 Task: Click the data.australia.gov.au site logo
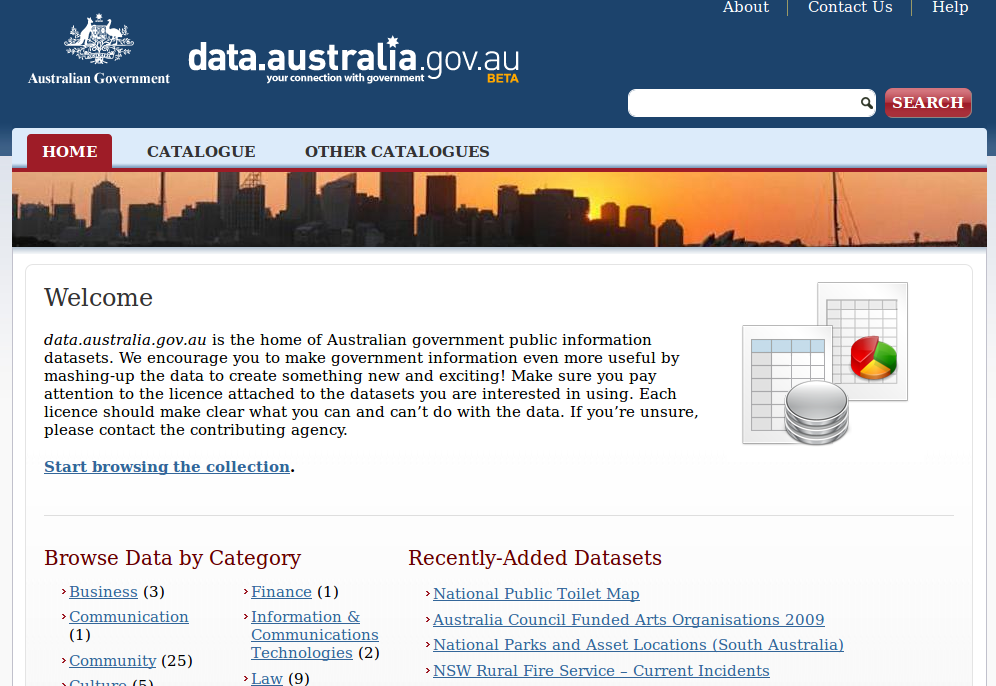point(353,61)
